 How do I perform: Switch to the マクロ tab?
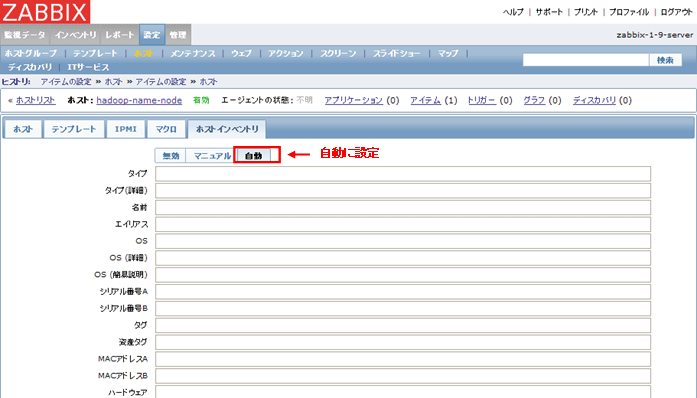tap(166, 129)
